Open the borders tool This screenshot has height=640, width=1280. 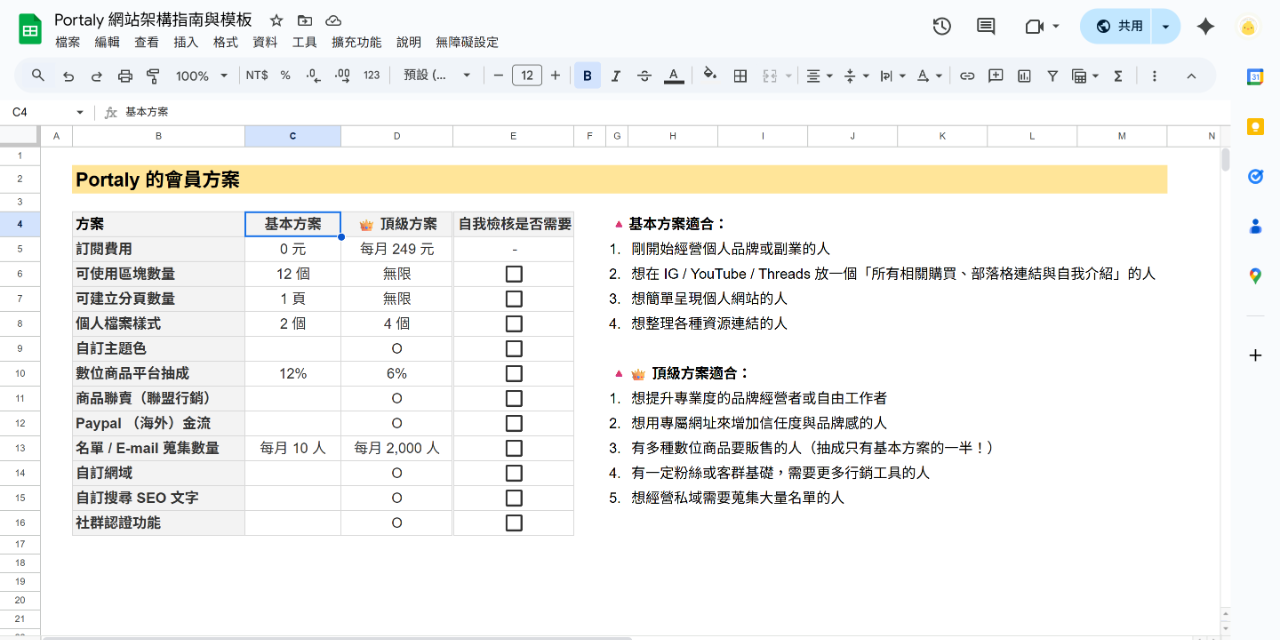740,76
